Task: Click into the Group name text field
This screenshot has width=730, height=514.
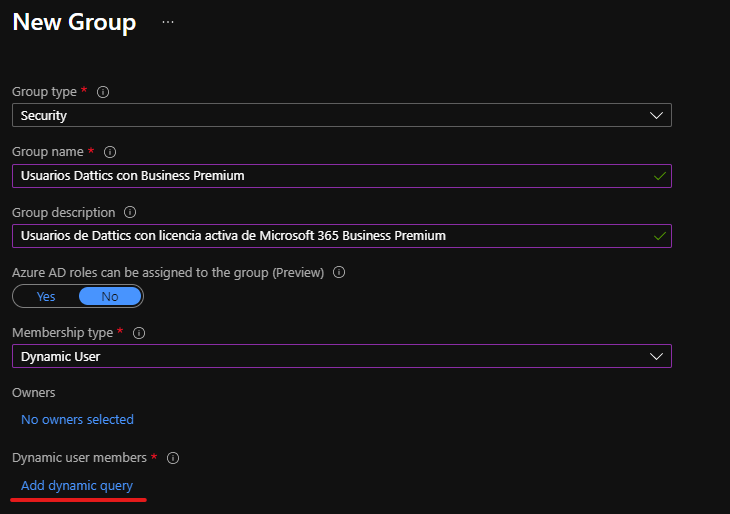Action: tap(320, 176)
